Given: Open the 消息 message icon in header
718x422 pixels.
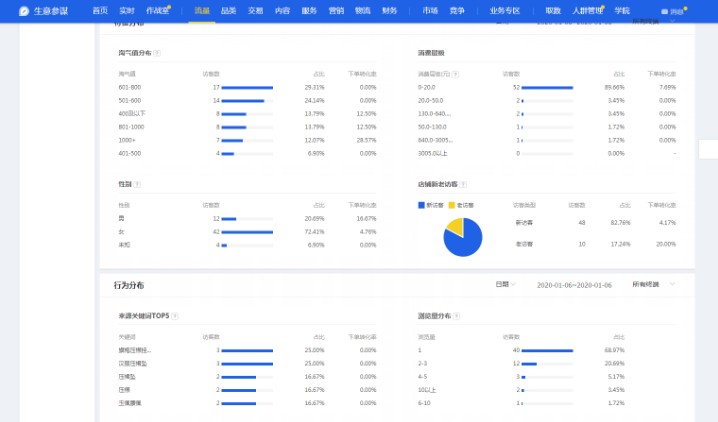Looking at the screenshot, I should click(671, 11).
